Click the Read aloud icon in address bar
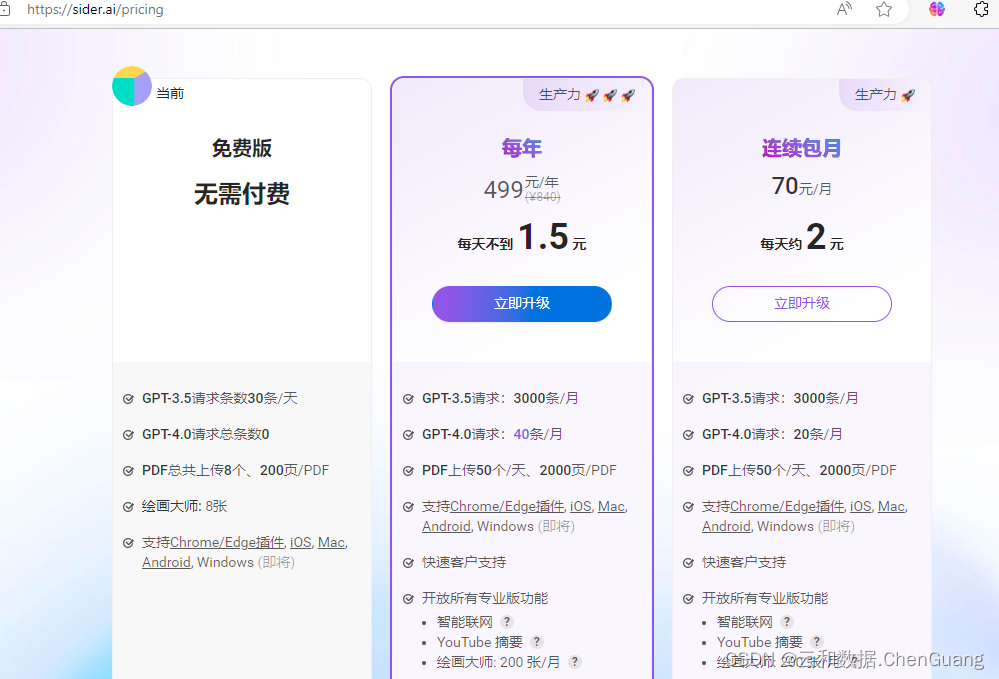 [844, 9]
